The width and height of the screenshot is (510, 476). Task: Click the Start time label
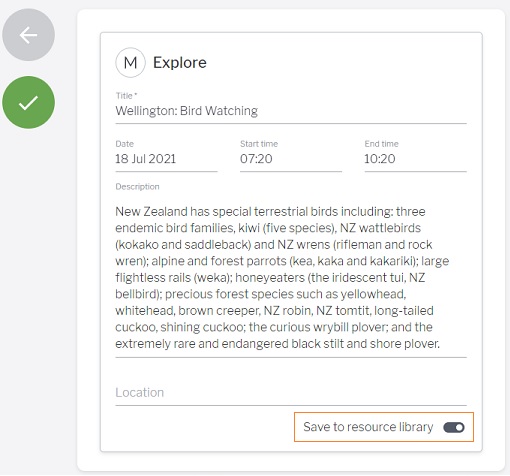click(259, 144)
